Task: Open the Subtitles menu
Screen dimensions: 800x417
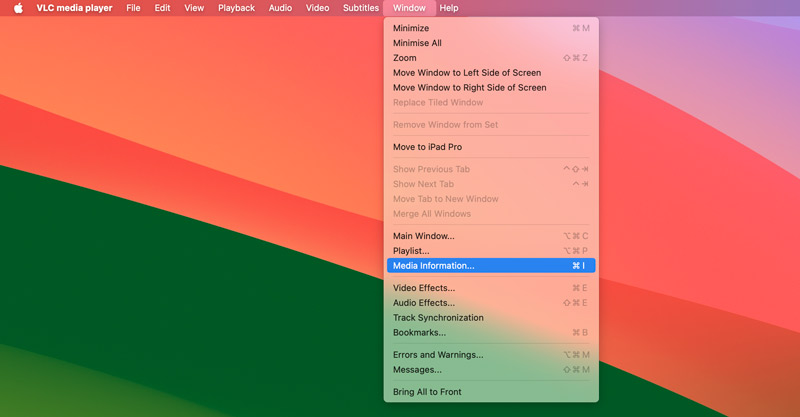Action: tap(360, 8)
